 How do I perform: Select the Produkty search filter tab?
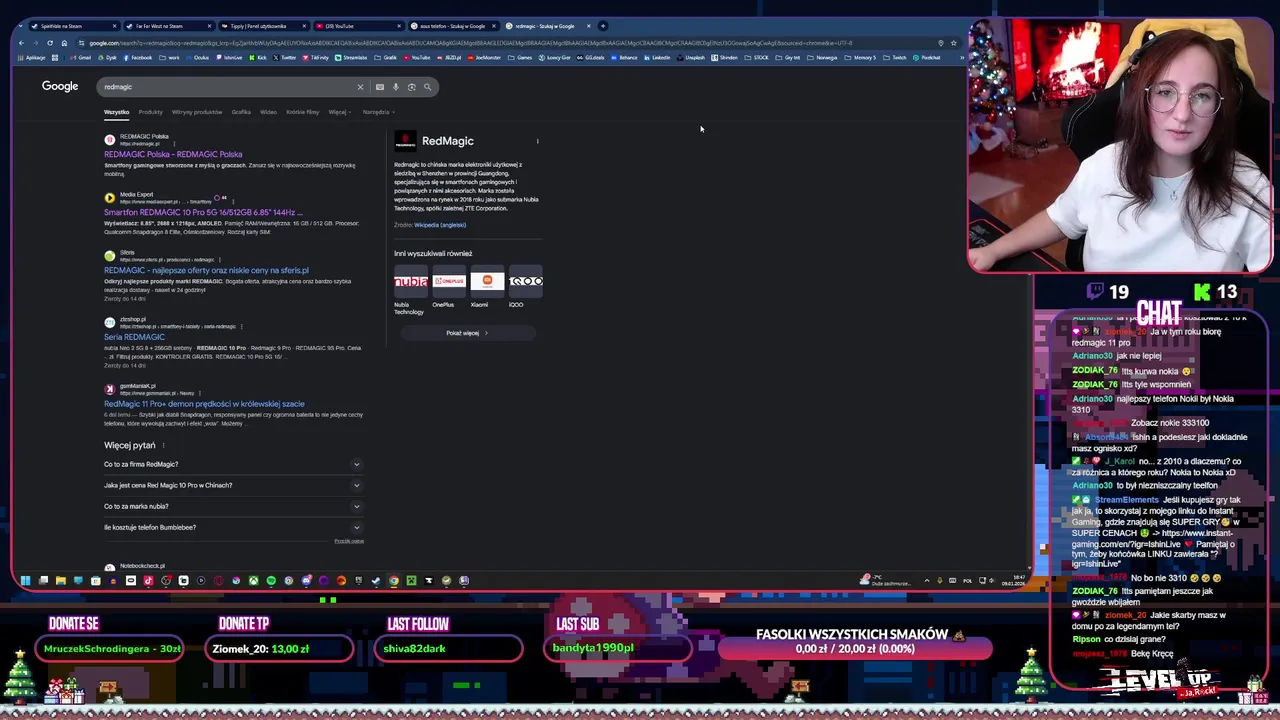[x=150, y=112]
